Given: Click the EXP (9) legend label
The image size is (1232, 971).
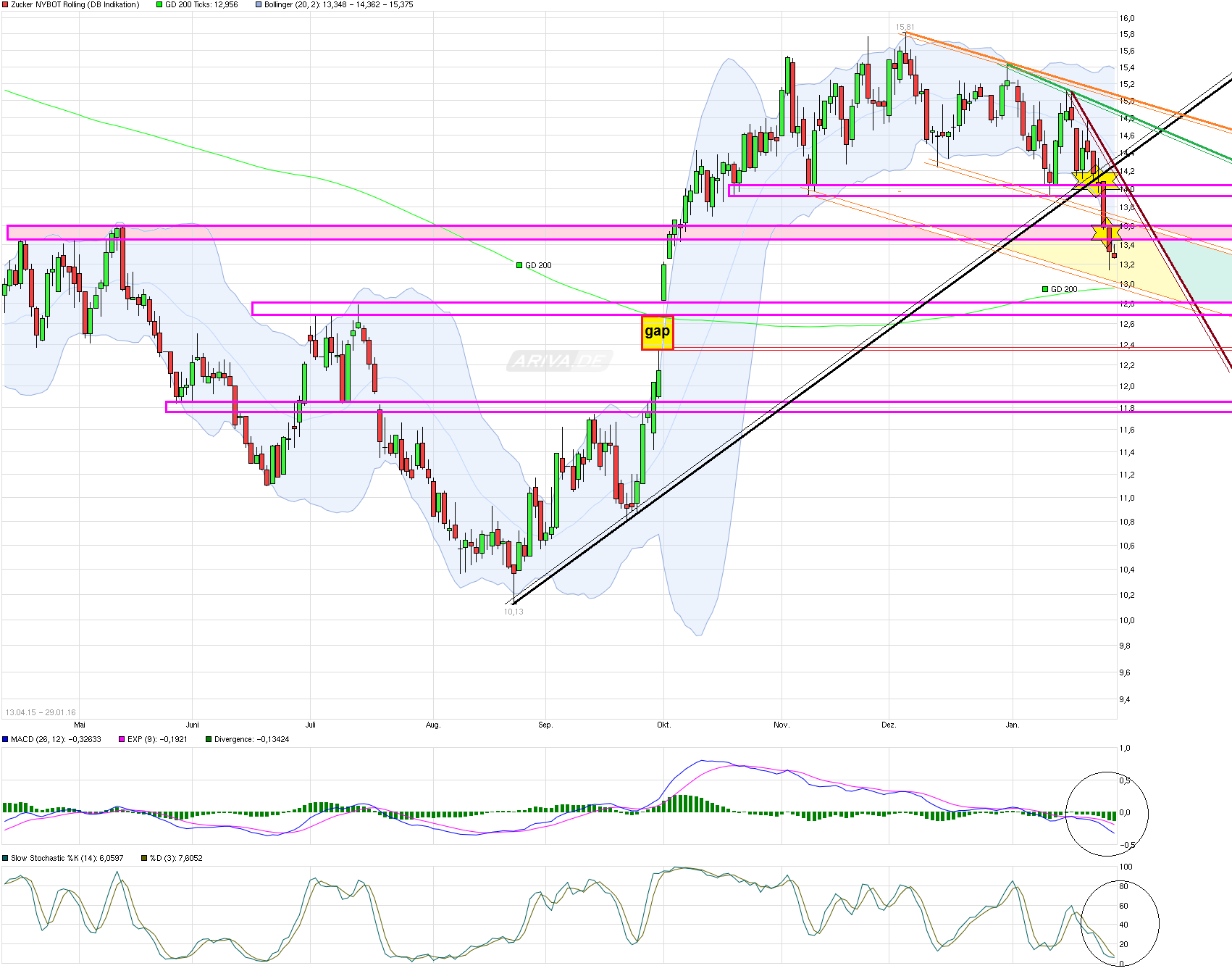Looking at the screenshot, I should [x=156, y=739].
